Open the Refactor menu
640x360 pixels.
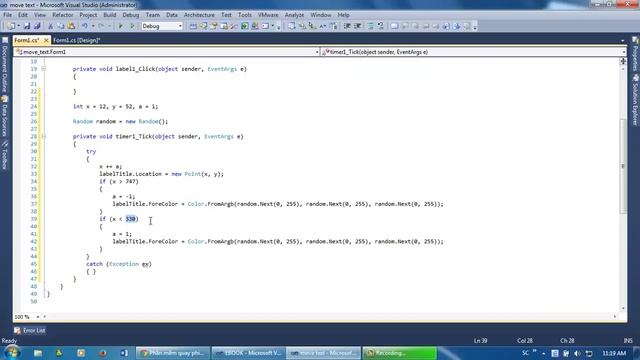62,15
